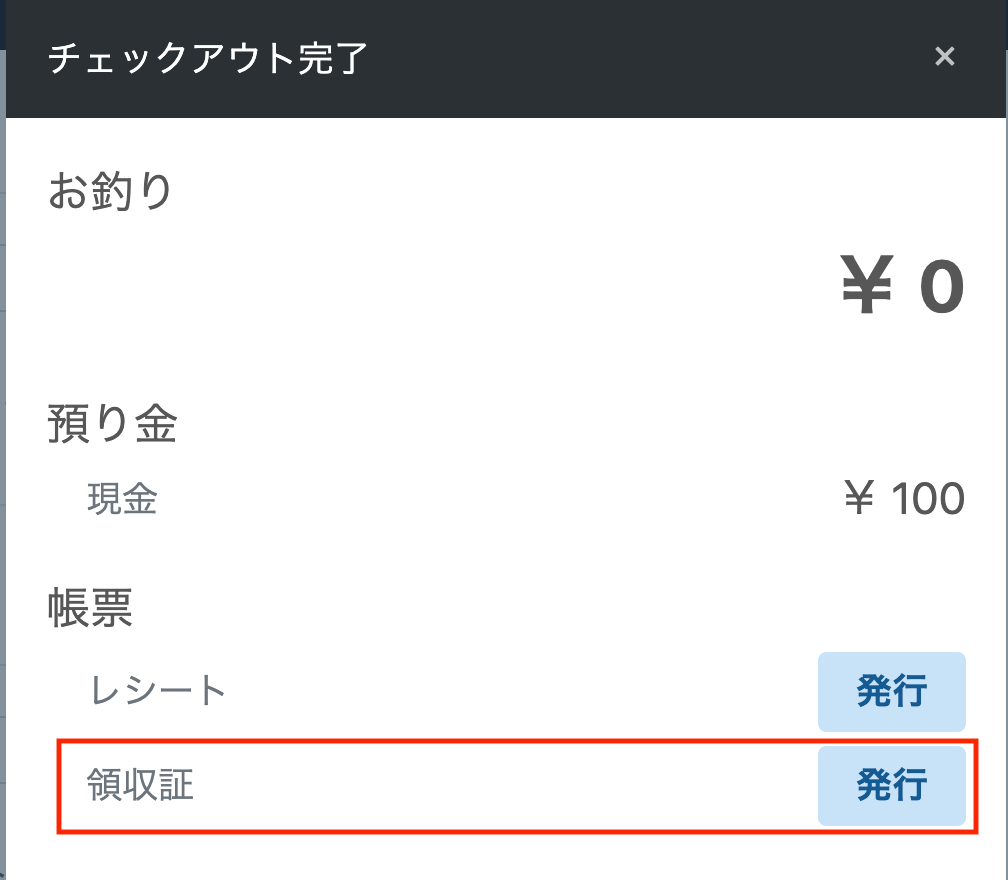Click the blank white area below the 領収証 row
This screenshot has height=880, width=1008.
500,856
